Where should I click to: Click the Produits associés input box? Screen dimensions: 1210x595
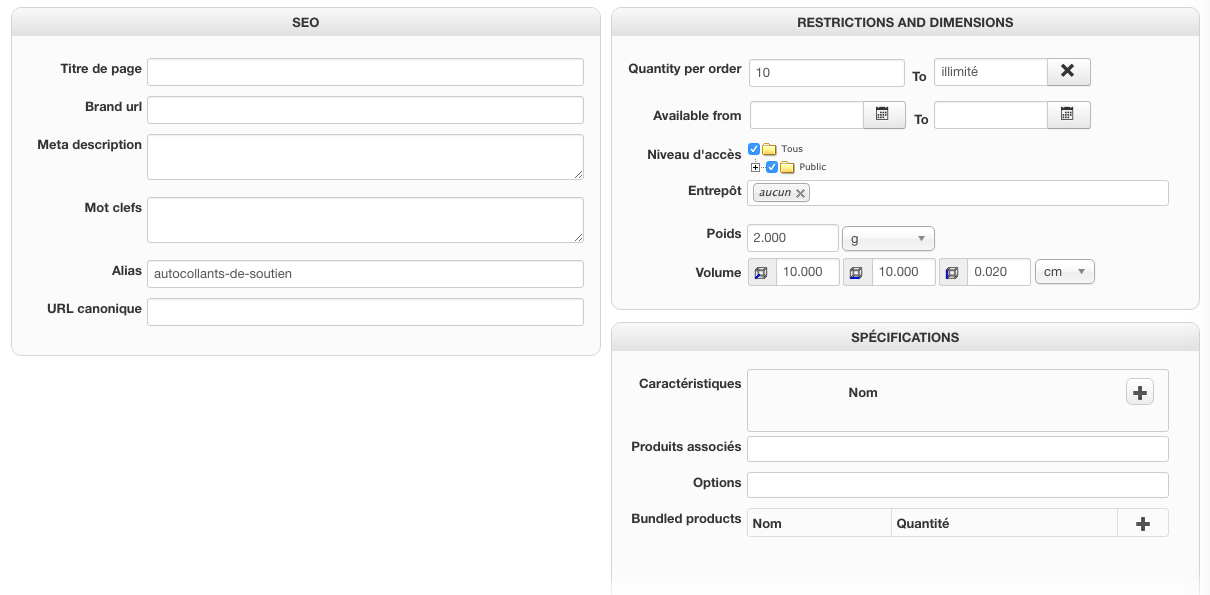957,449
